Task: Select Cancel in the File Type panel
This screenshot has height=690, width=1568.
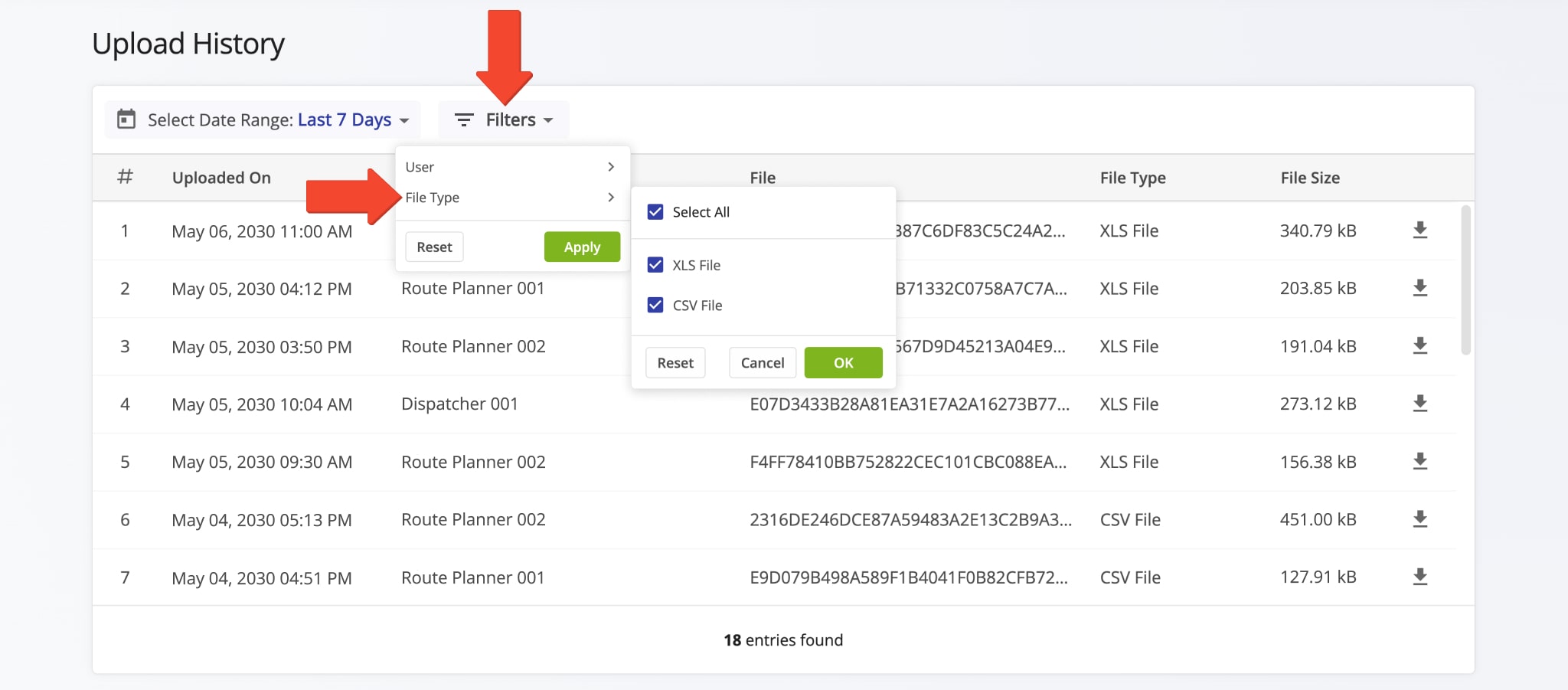Action: [x=762, y=362]
